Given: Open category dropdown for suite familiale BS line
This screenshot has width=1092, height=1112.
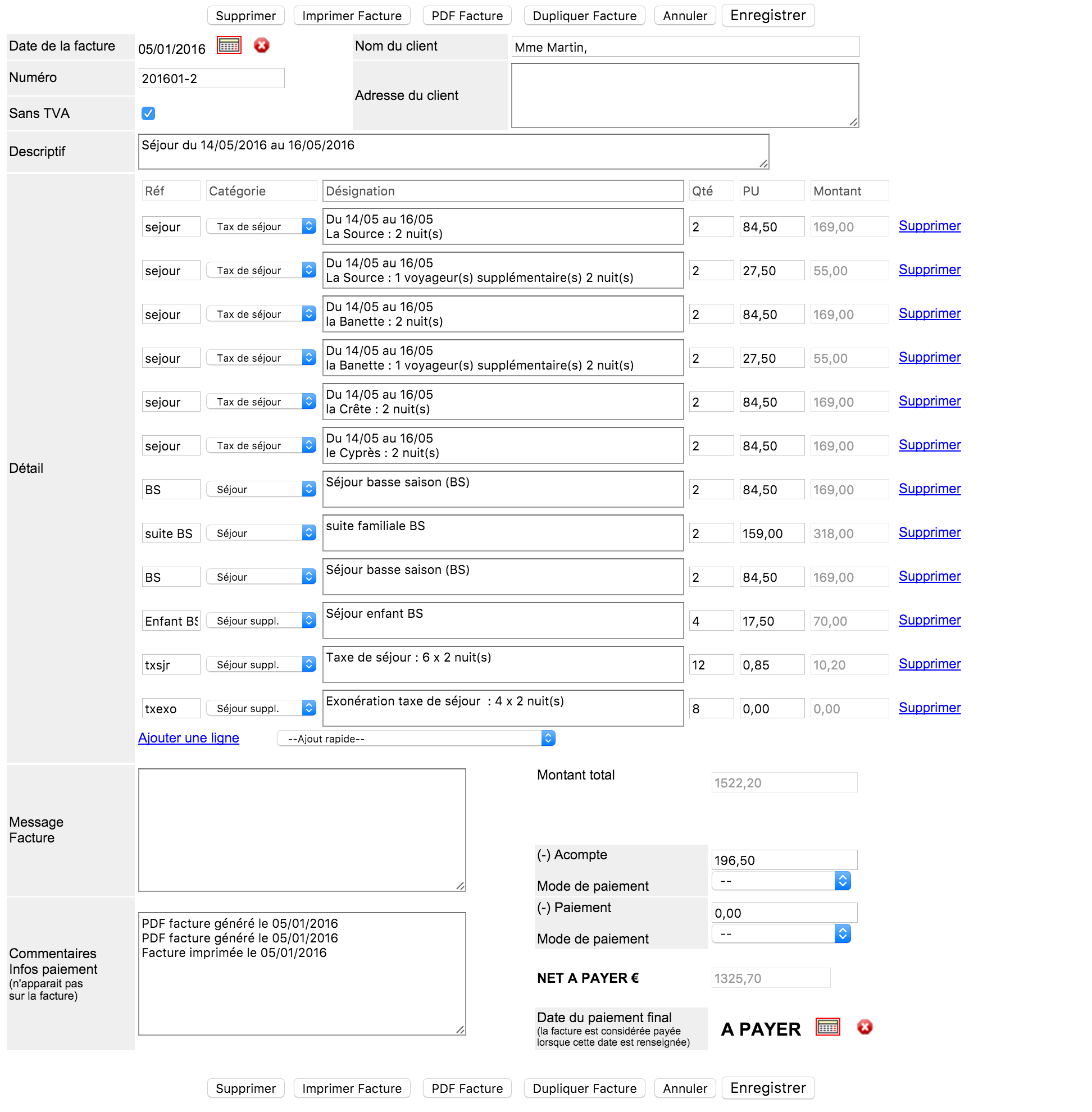Looking at the screenshot, I should 261,534.
